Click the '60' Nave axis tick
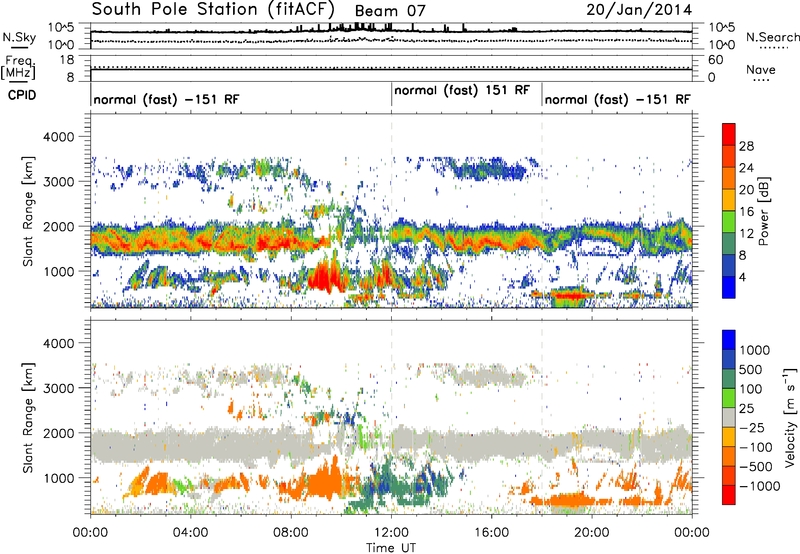 point(715,60)
